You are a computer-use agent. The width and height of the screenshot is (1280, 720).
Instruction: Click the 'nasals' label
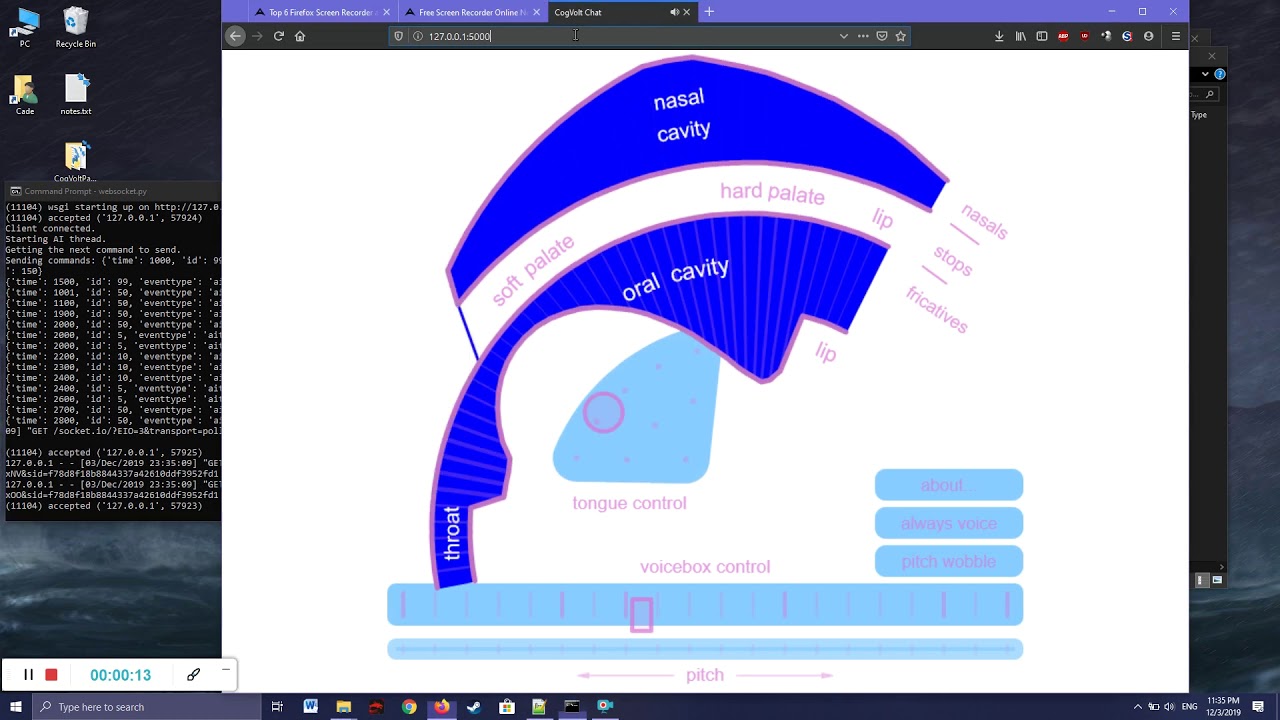tap(984, 221)
